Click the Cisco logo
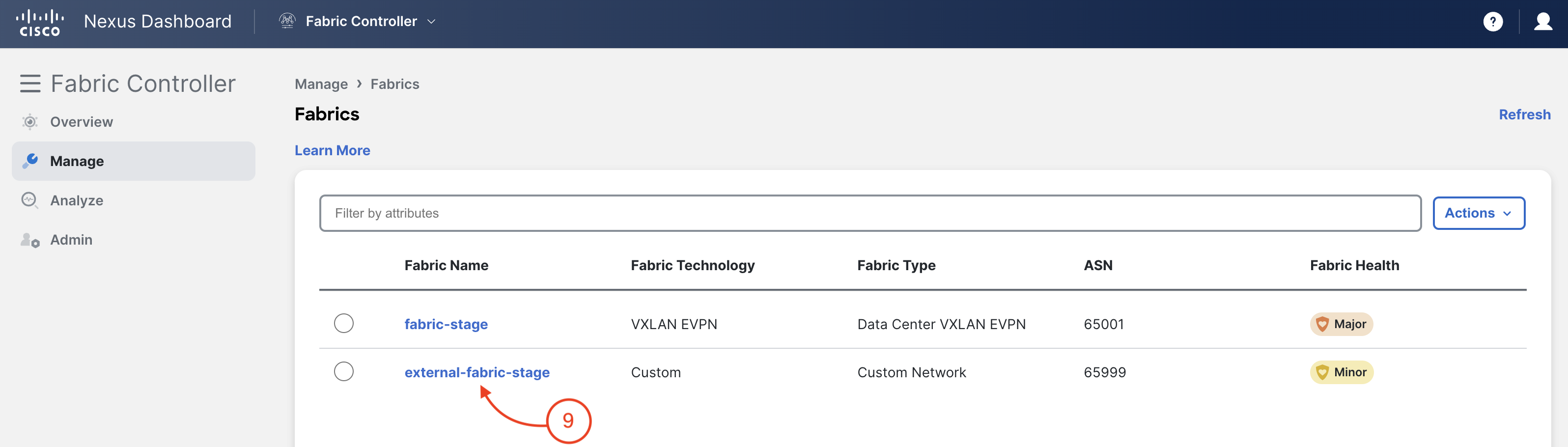The height and width of the screenshot is (447, 1568). [40, 22]
